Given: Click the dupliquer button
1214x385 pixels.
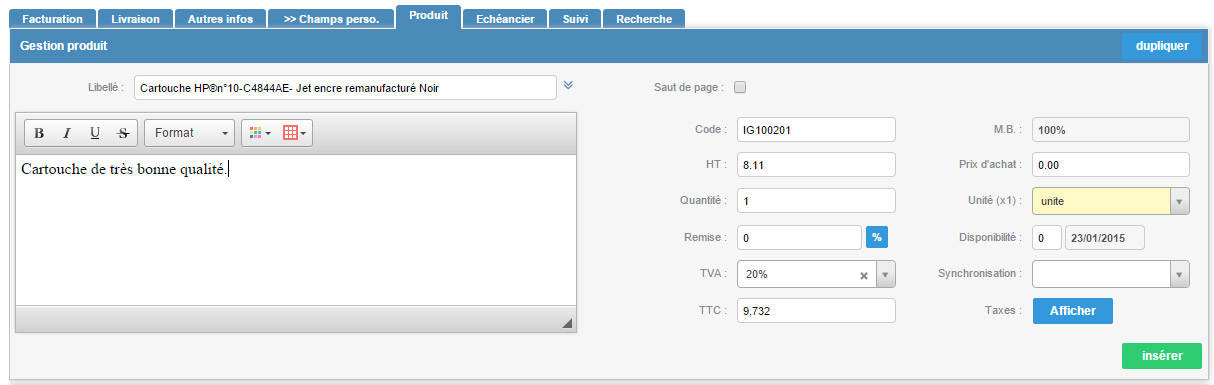Looking at the screenshot, I should (x=1161, y=46).
